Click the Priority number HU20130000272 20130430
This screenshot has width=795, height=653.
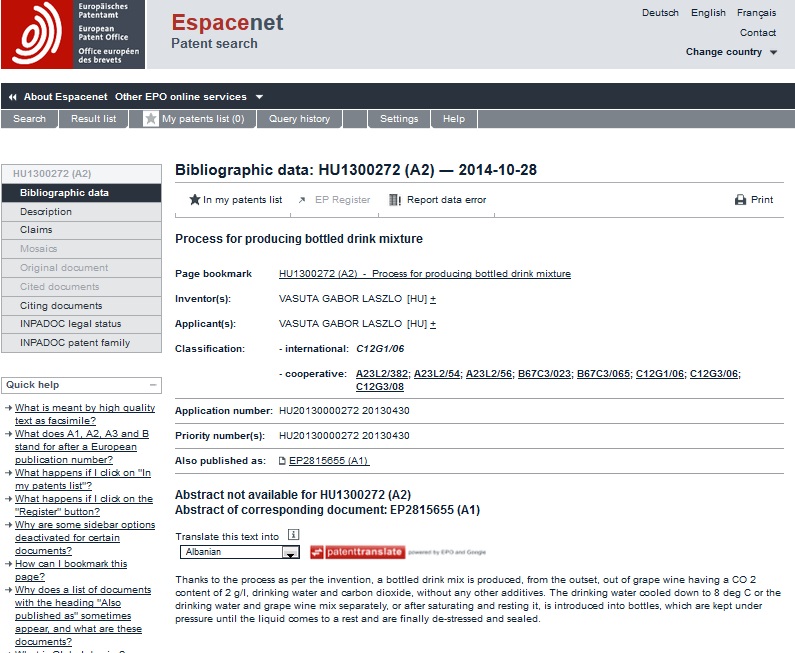(344, 436)
